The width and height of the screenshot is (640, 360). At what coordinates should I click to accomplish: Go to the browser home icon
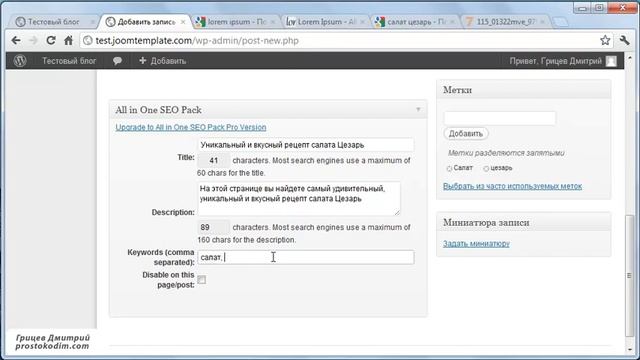point(69,40)
